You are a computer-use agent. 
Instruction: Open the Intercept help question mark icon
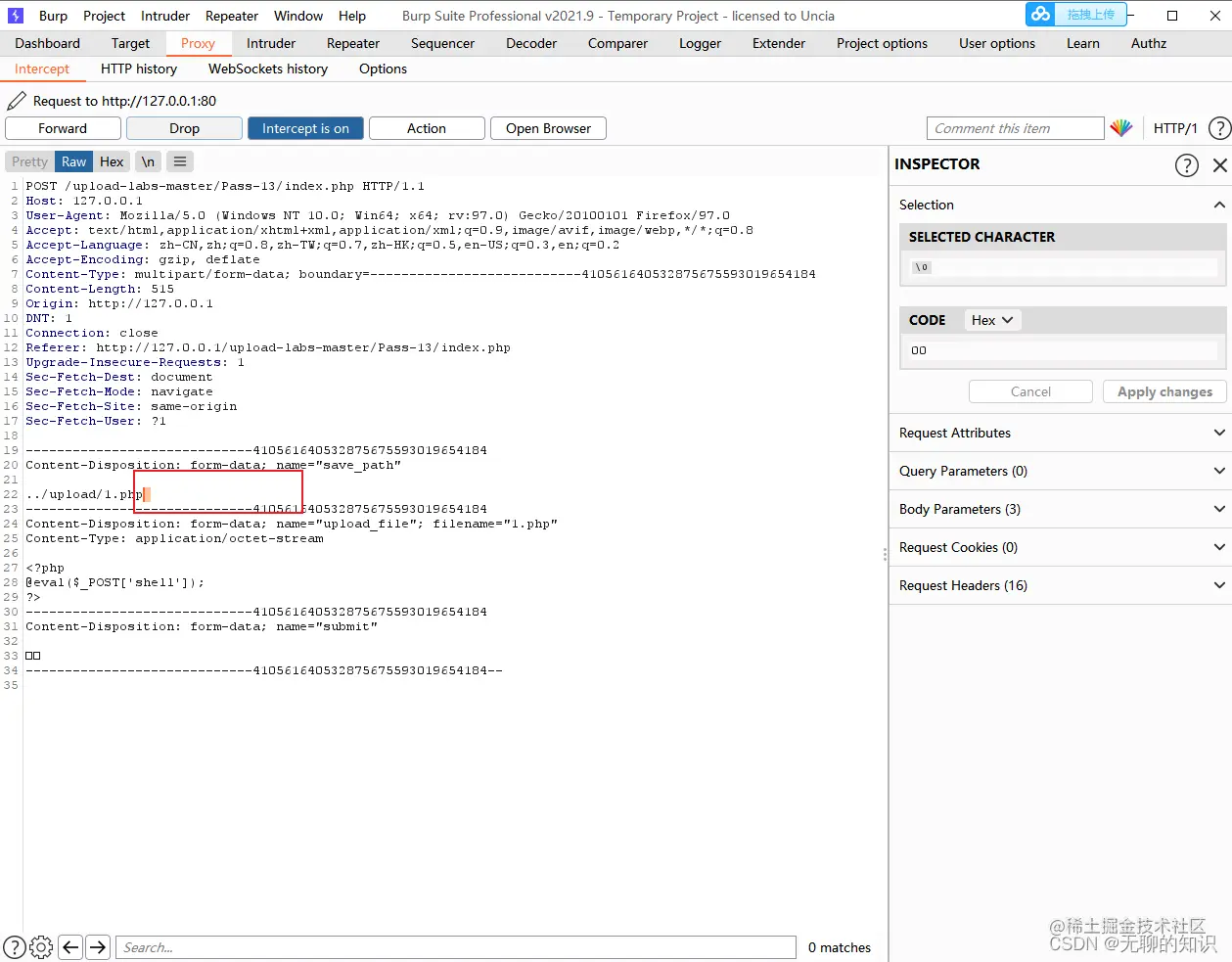[1219, 128]
